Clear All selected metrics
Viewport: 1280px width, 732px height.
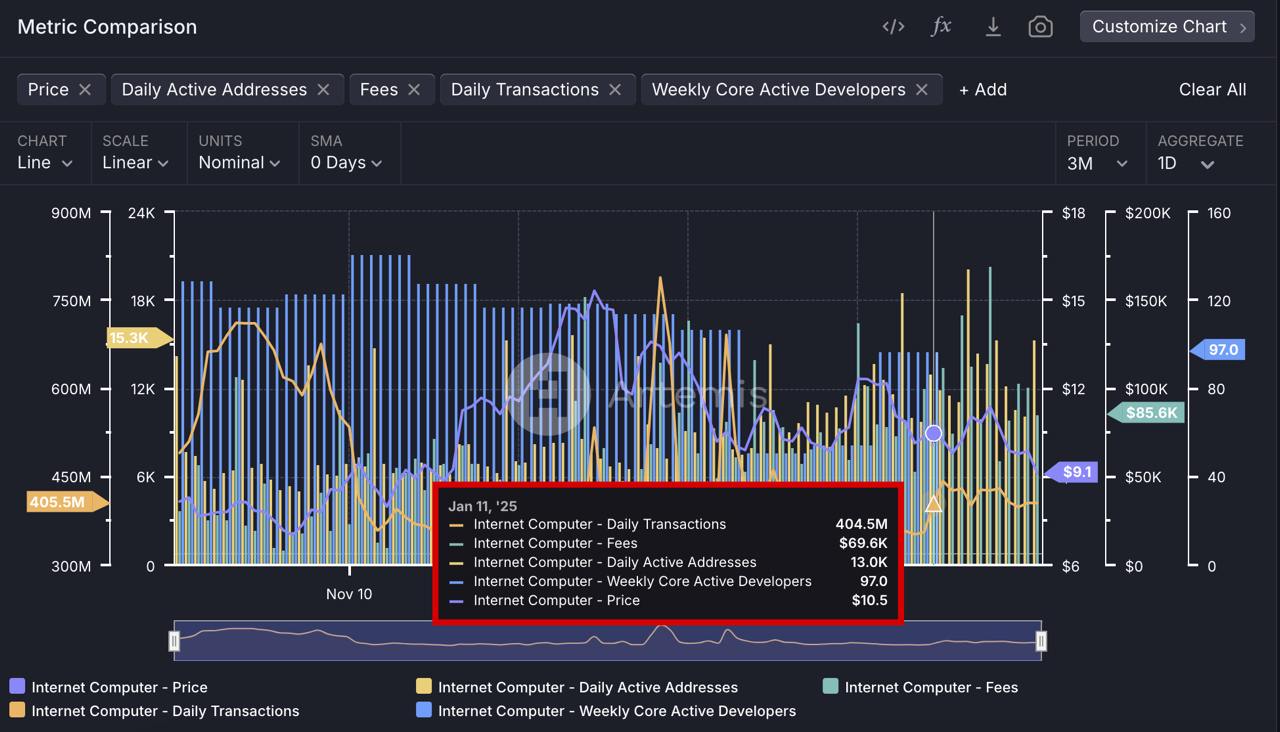tap(1212, 89)
